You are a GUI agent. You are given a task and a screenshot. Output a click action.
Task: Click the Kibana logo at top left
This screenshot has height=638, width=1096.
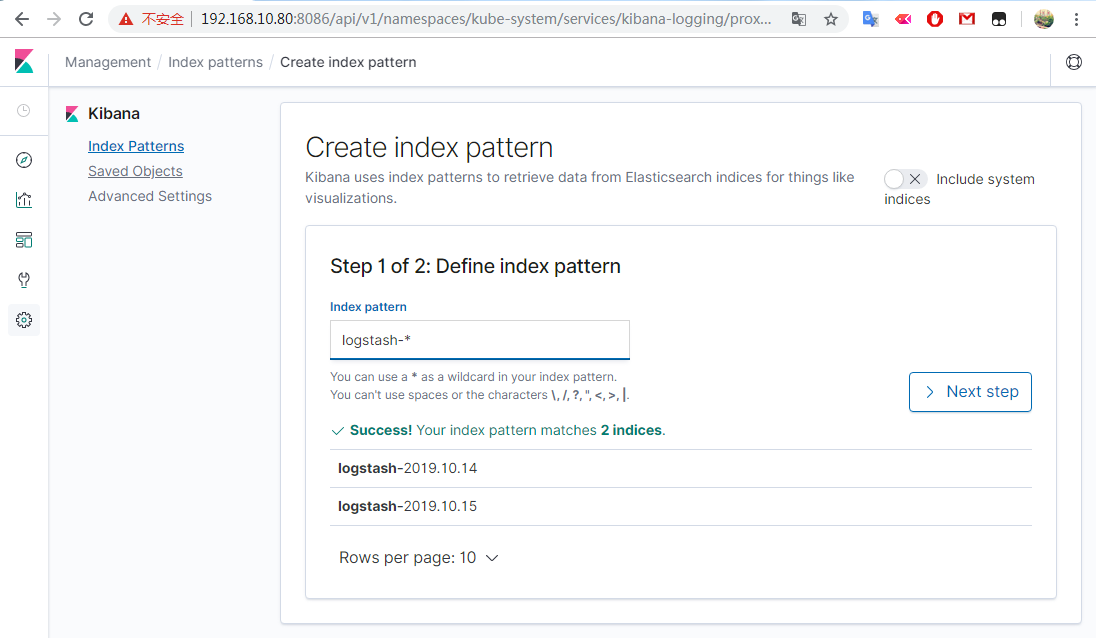(24, 62)
